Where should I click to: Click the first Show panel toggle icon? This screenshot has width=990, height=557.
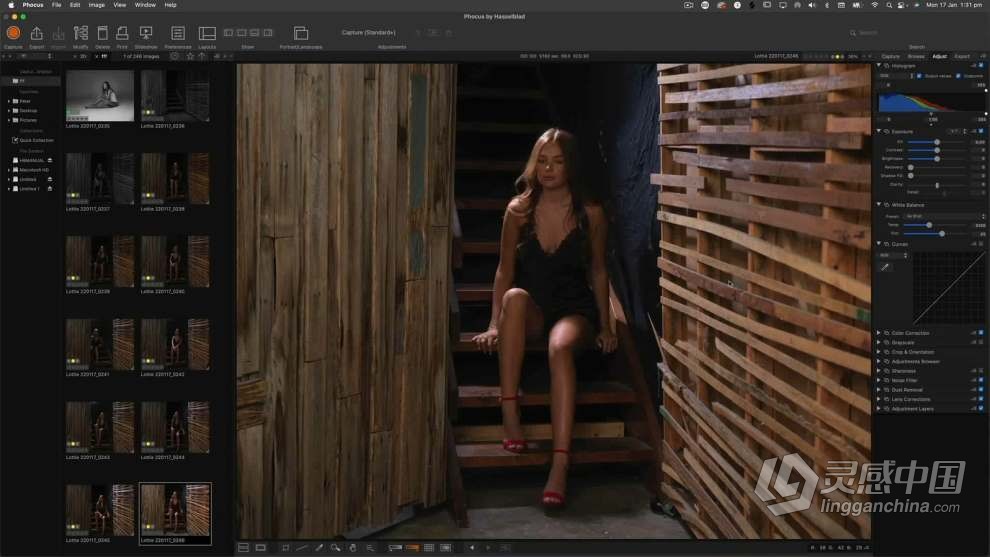coord(229,32)
